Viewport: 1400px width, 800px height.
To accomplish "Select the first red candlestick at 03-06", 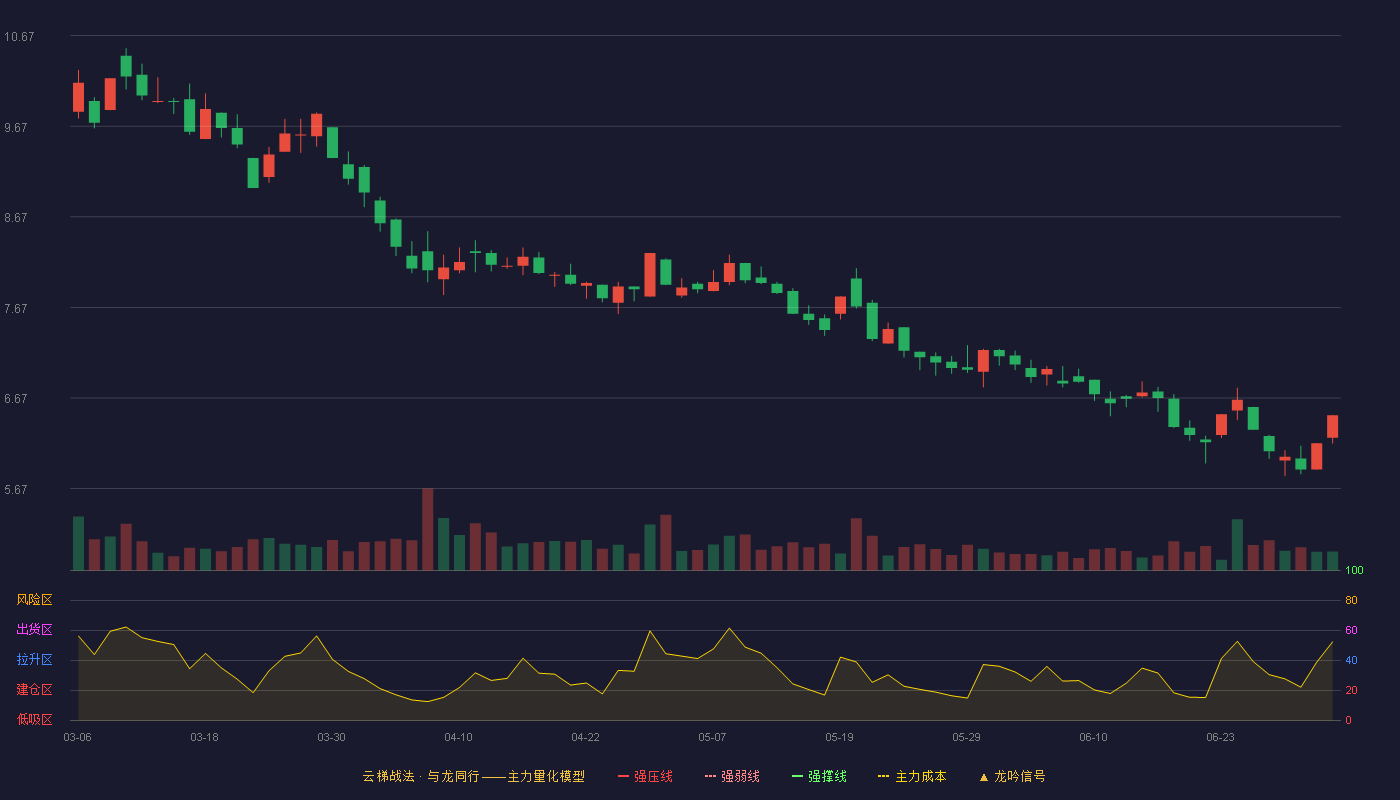I will 78,97.
